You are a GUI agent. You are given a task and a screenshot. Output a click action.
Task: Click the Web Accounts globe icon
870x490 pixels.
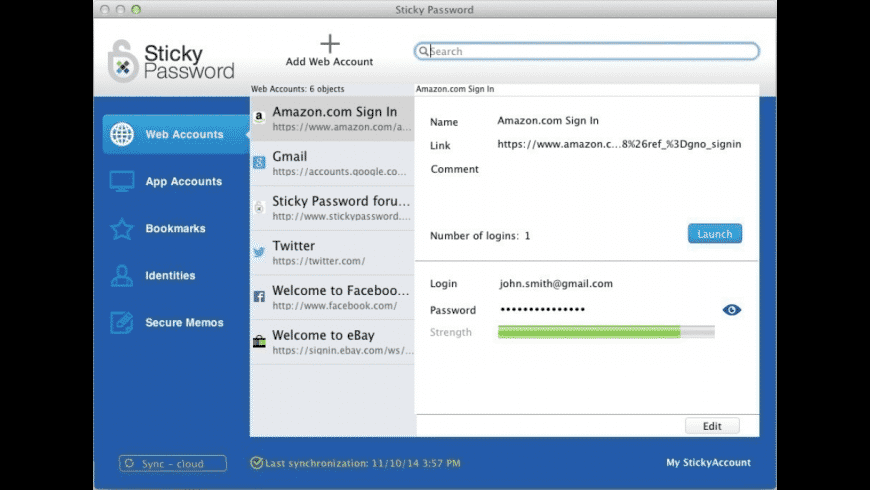(x=122, y=134)
